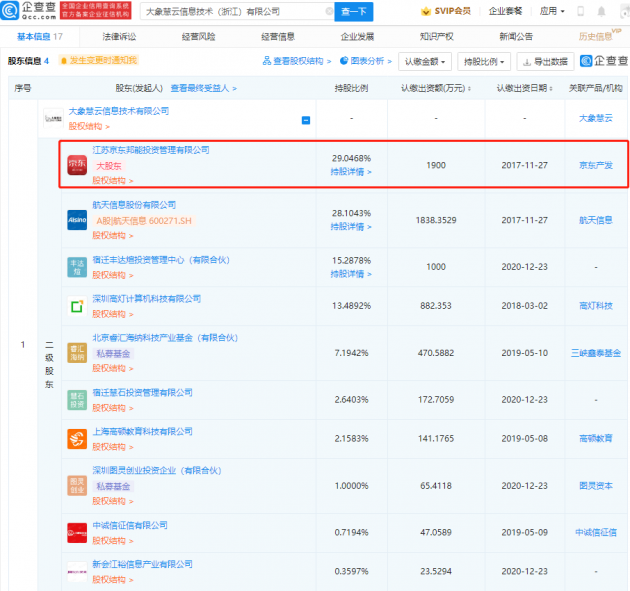Open 持股详情 for 江苏京东邦能投资管理有限公司
The width and height of the screenshot is (630, 591).
coord(351,172)
